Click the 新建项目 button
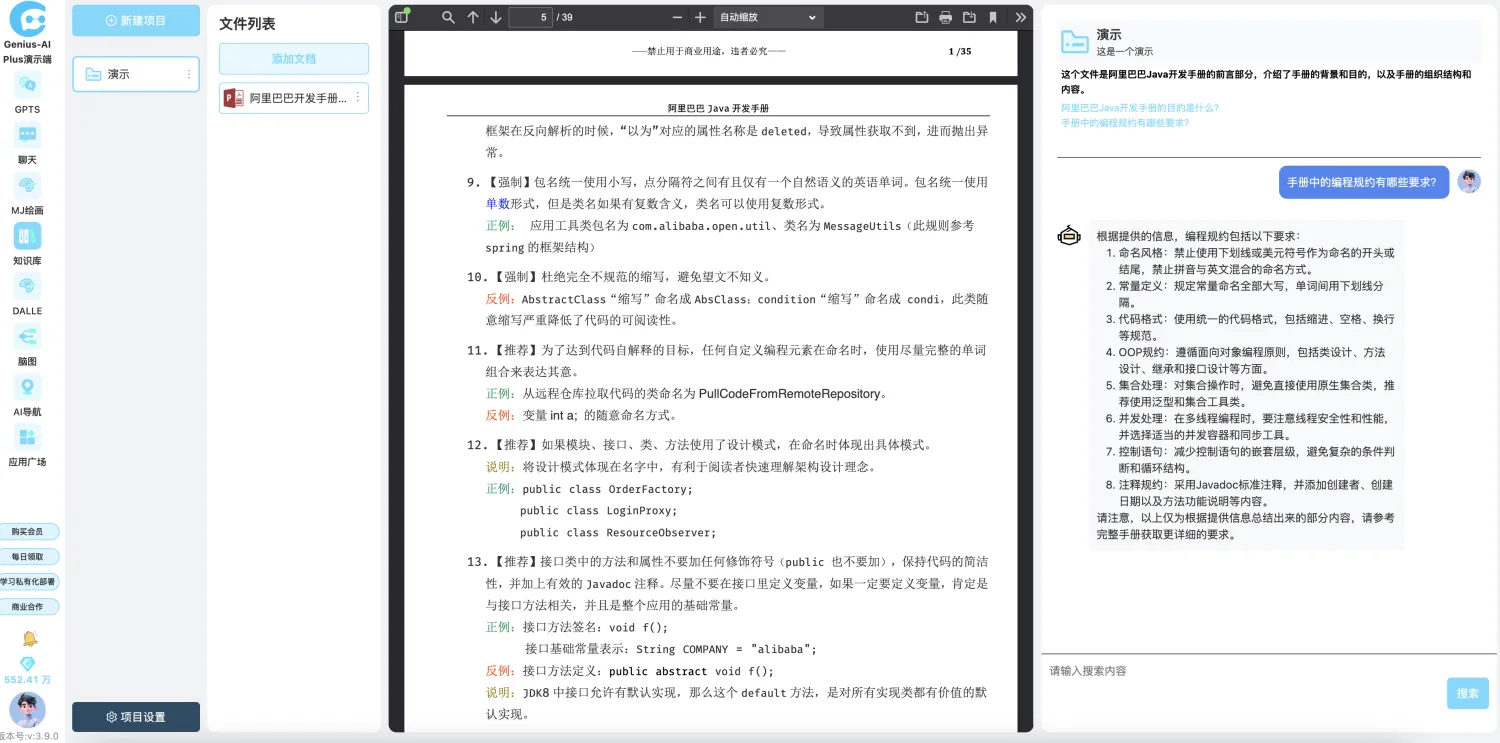Screen dimensions: 1500x743 [135, 20]
